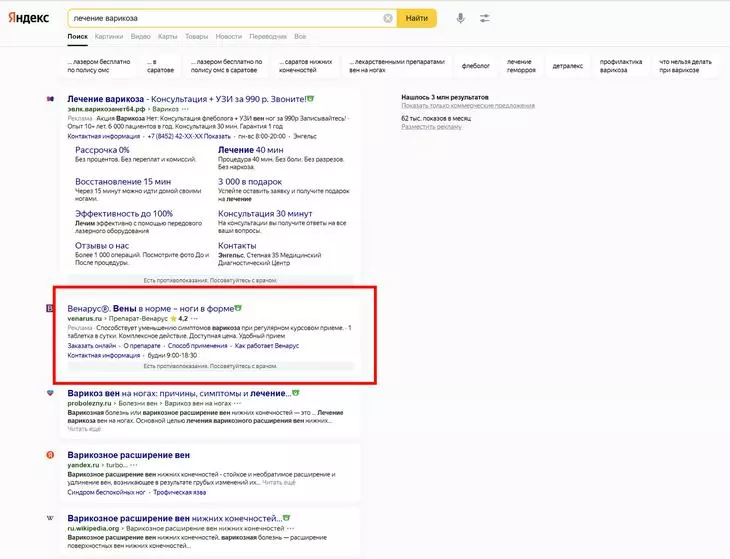Open Wikipedia 'Варикозное расширение вен нижних конечностей' result
This screenshot has height=559, width=730.
(175, 518)
